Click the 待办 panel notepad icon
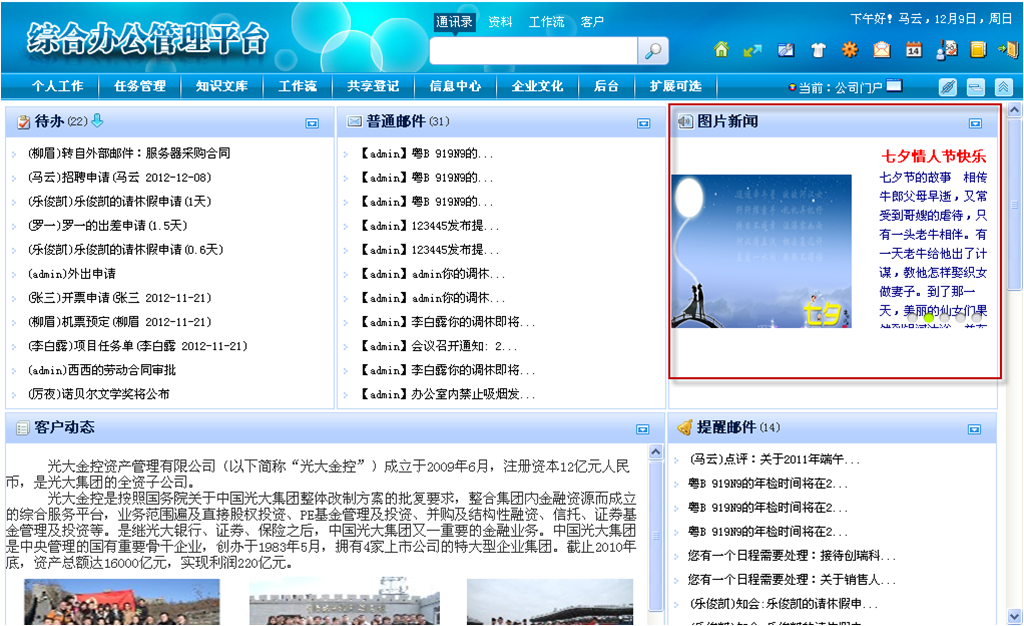This screenshot has height=626, width=1024. point(24,121)
